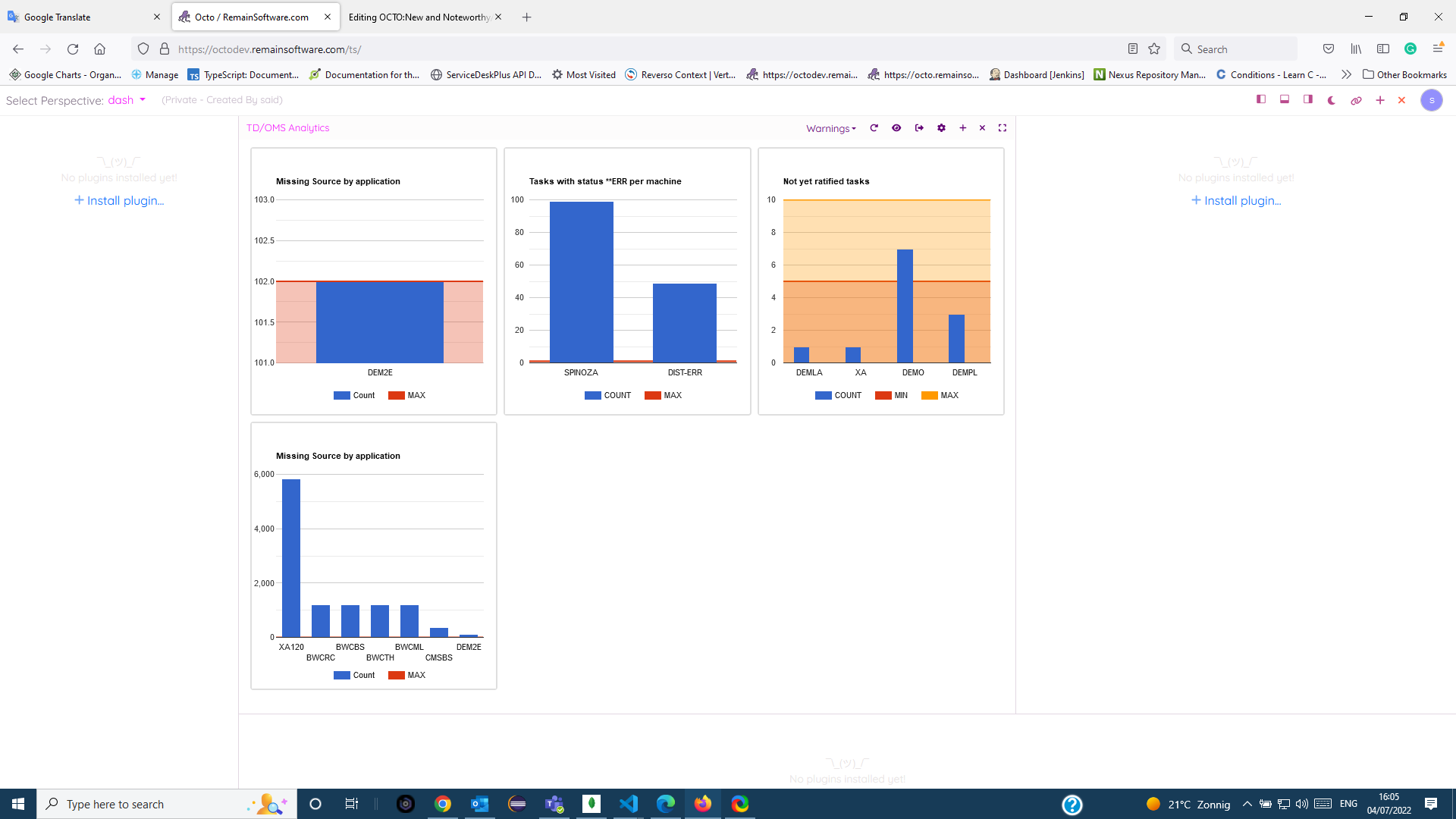Viewport: 1456px width, 819px height.
Task: Open Analytics panel settings gear
Action: click(941, 128)
